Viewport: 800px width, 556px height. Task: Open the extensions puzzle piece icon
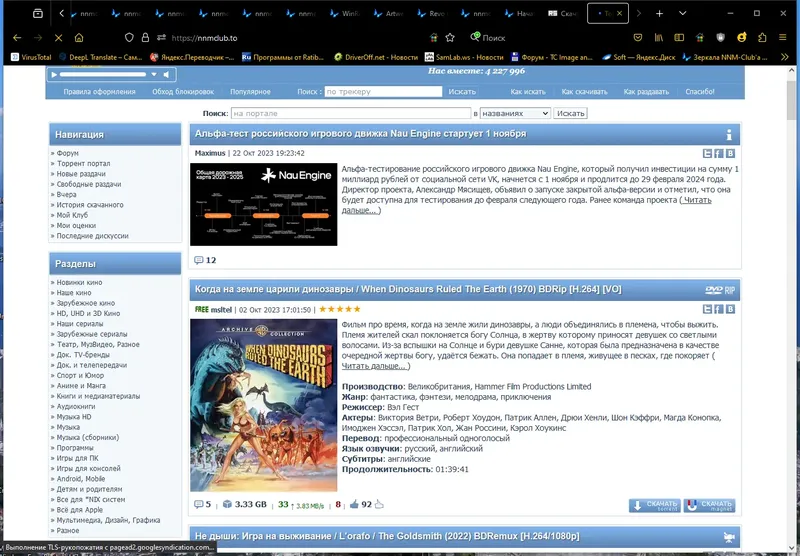coord(762,38)
